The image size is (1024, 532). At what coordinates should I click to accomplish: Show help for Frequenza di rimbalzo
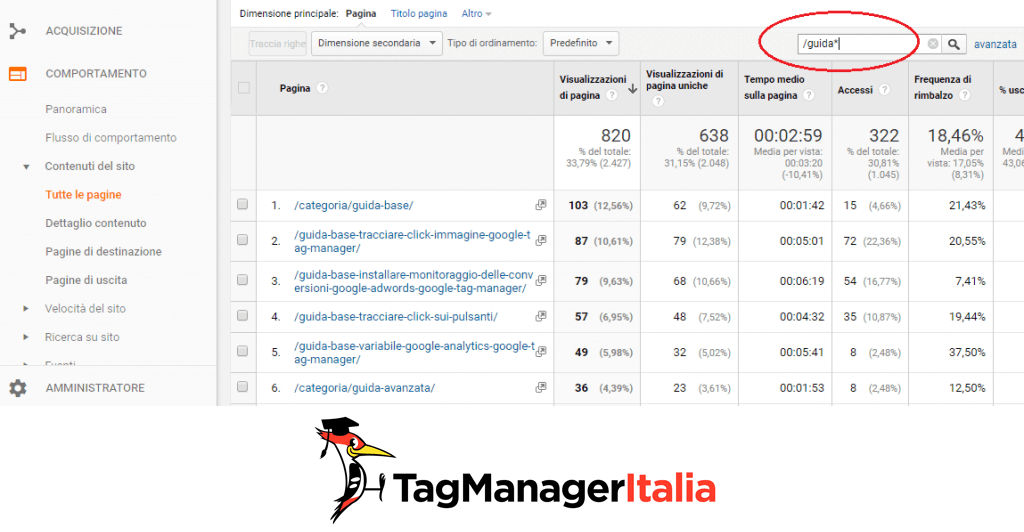(x=965, y=95)
